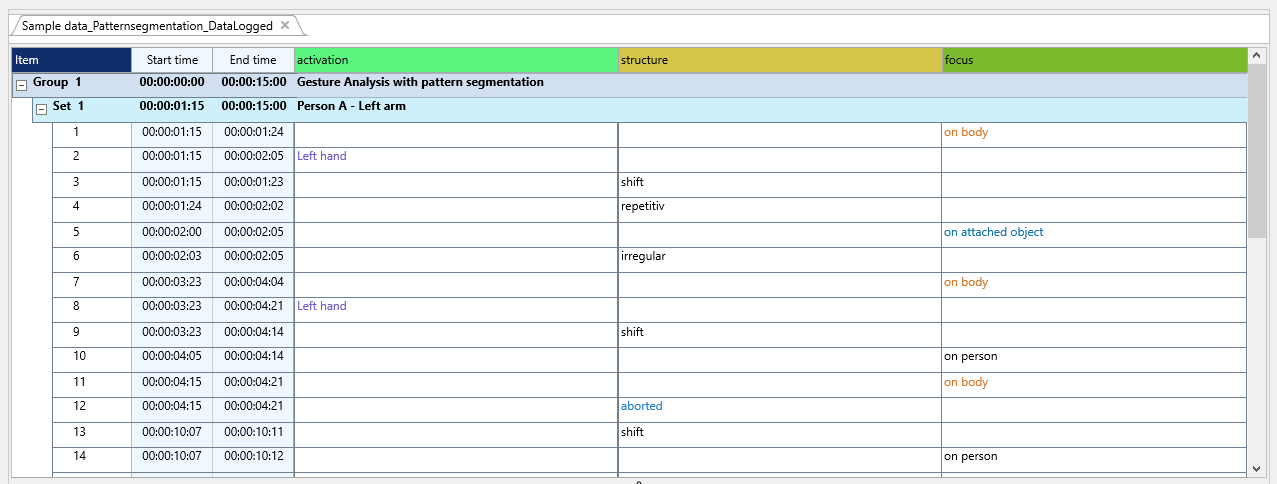1277x484 pixels.
Task: Click row 5 start time 00:00:02:00
Action: 172,232
